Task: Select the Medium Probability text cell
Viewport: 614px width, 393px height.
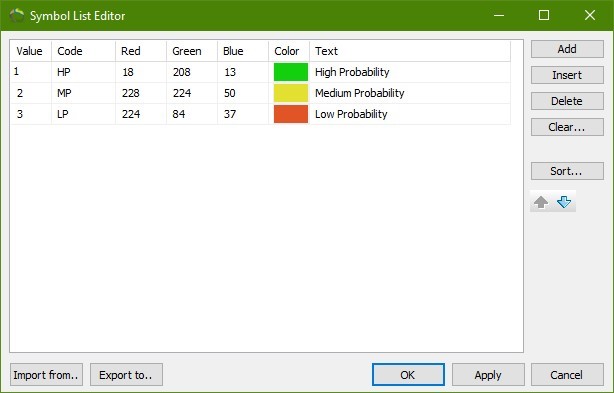Action: (410, 93)
